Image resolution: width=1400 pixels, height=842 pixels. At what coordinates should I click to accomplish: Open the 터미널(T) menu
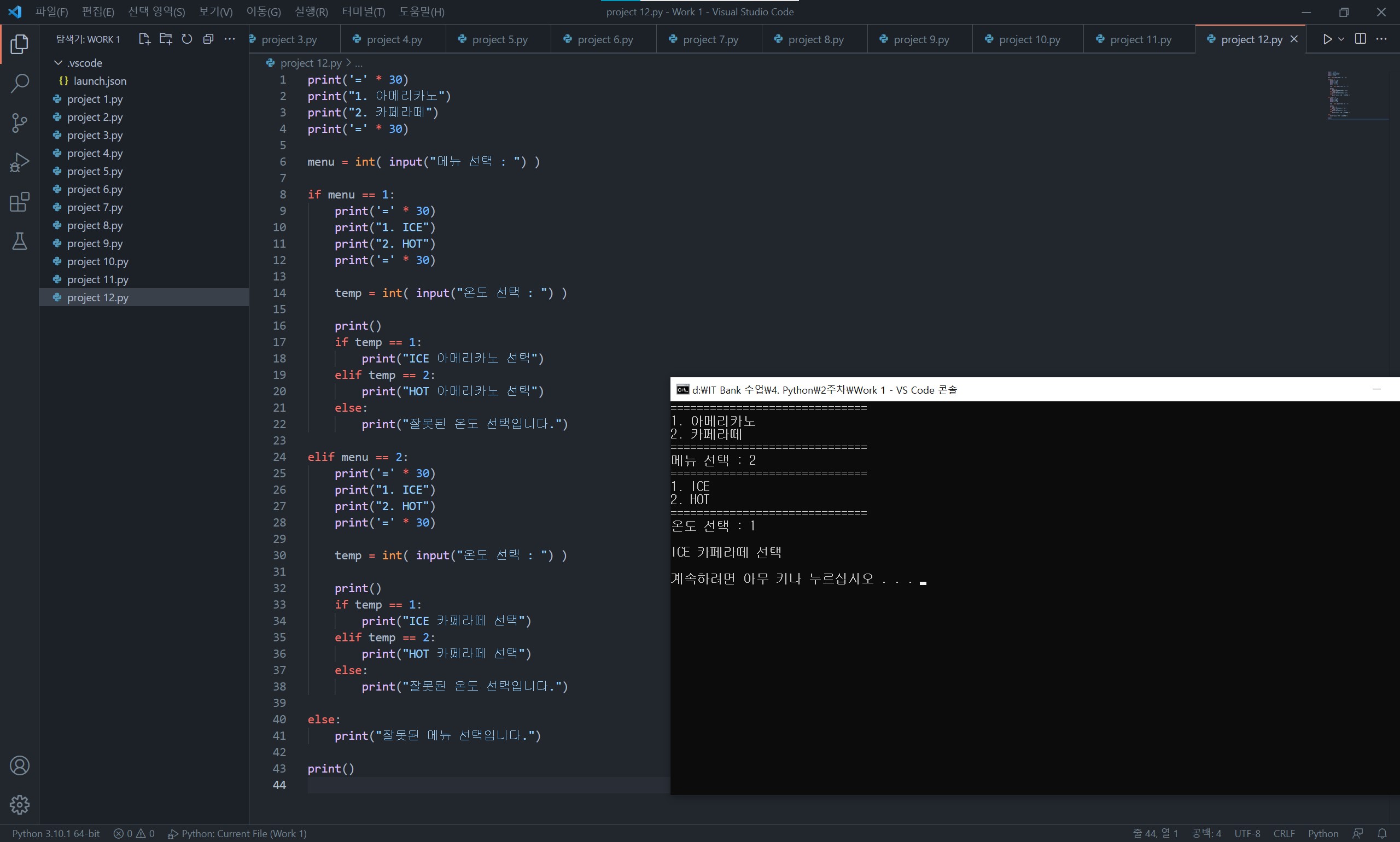363,12
